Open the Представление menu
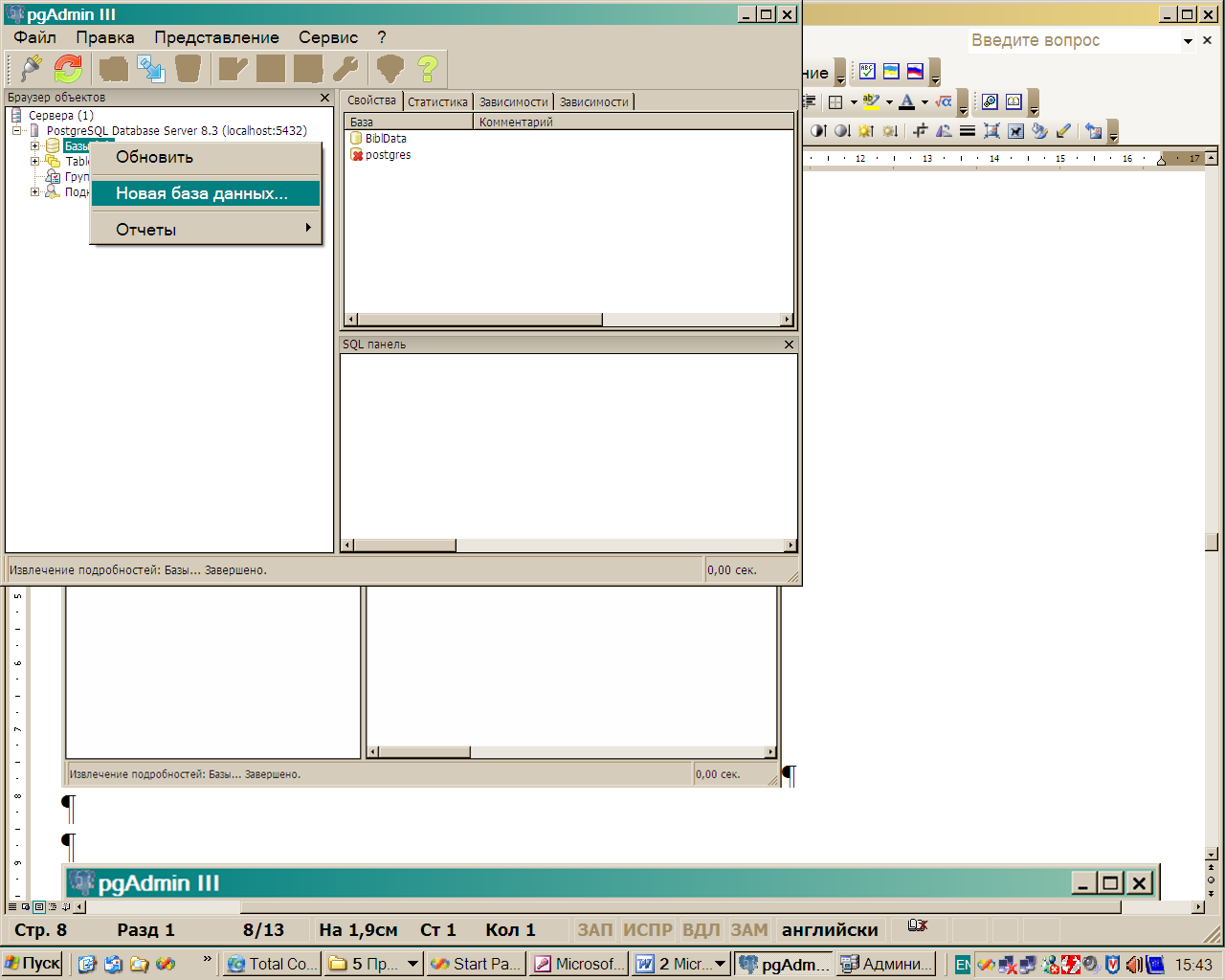This screenshot has height=980, width=1225. (217, 37)
